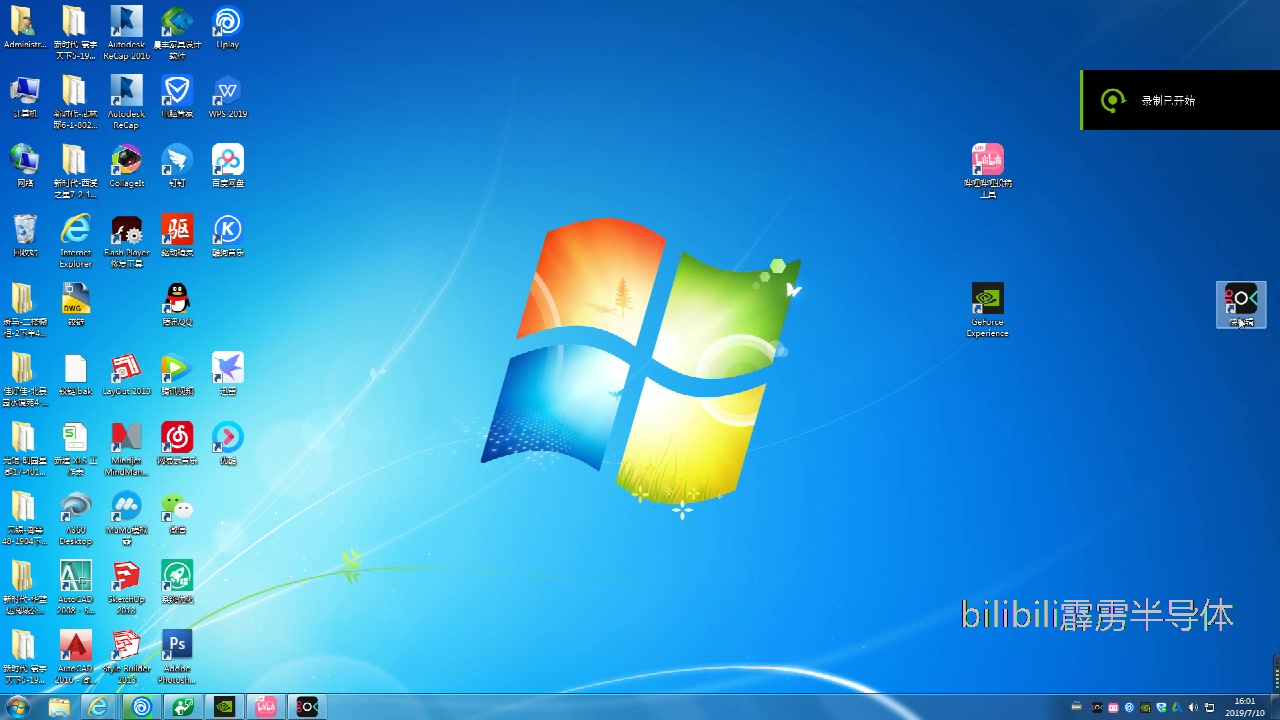Launch the Tencent QQ penguin shortcut

[177, 304]
